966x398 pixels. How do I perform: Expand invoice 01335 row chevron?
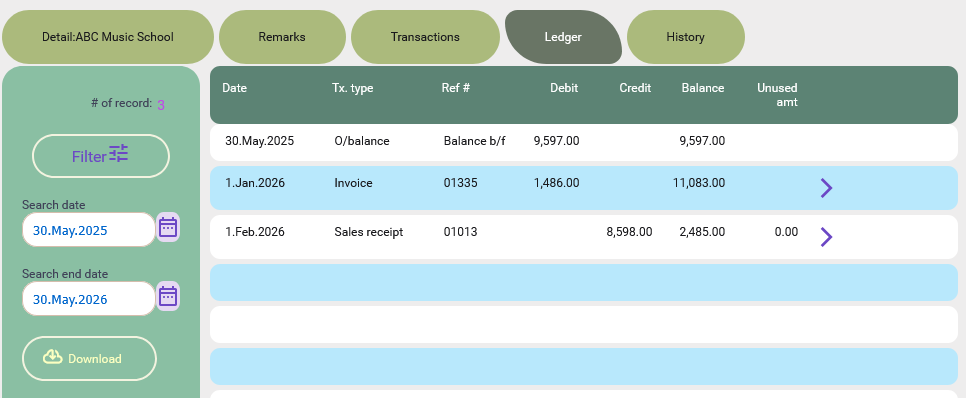point(826,188)
